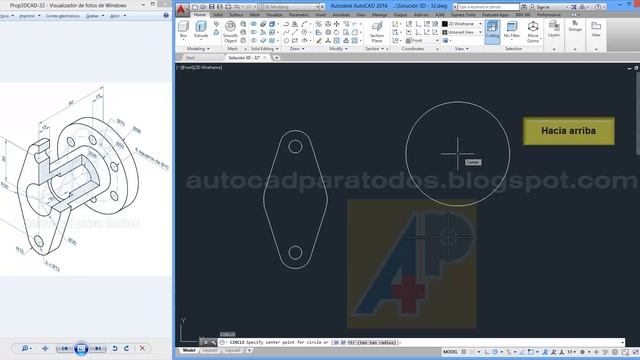Open the Front UCS dropdown in Coordinates
The height and width of the screenshot is (360, 640).
pyautogui.click(x=422, y=40)
